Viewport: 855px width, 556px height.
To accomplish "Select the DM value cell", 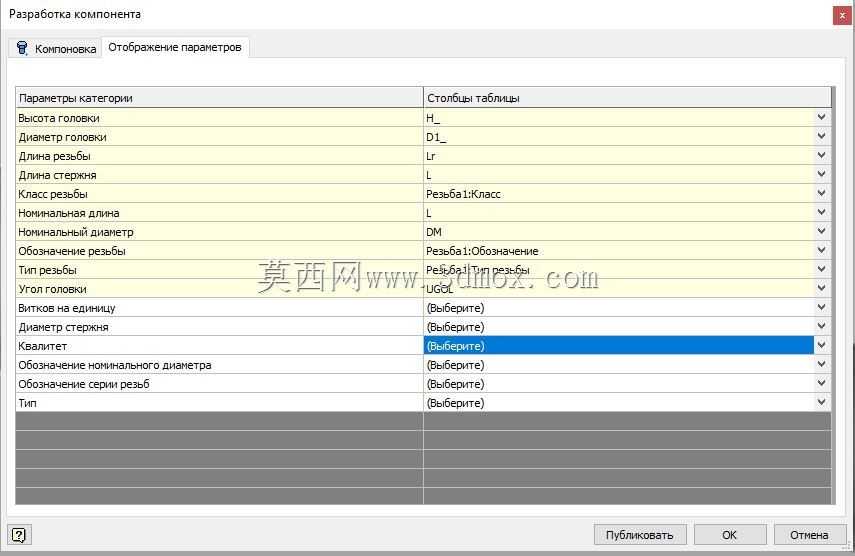I will 619,232.
